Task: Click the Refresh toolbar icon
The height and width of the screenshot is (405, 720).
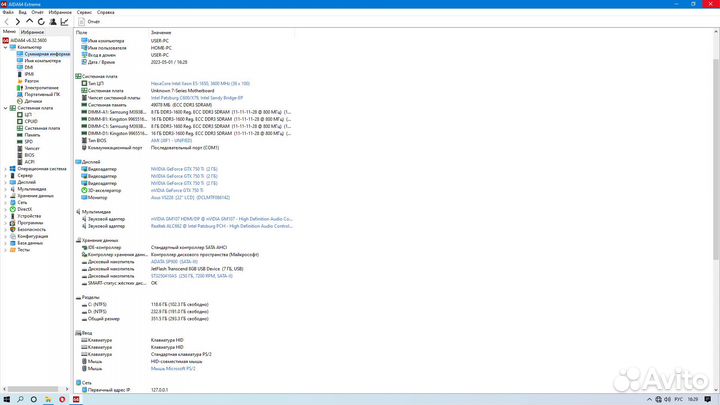Action: (41, 22)
